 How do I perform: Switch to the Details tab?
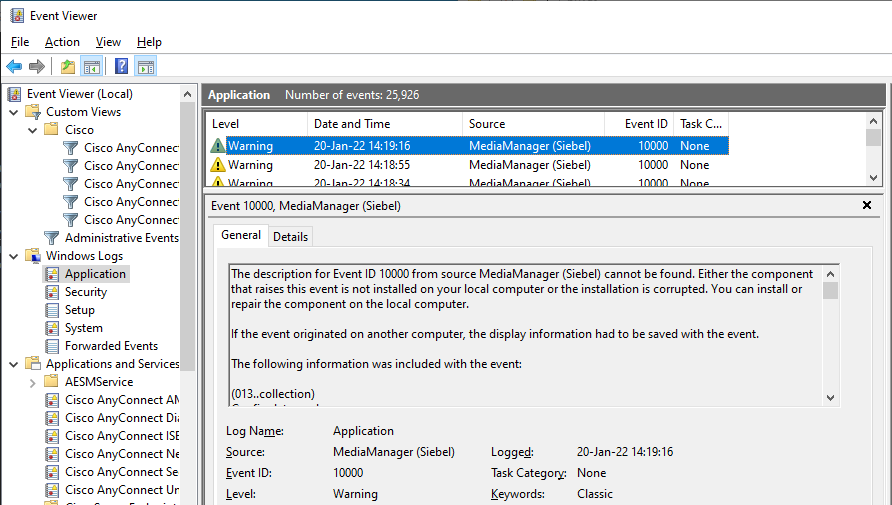[290, 237]
